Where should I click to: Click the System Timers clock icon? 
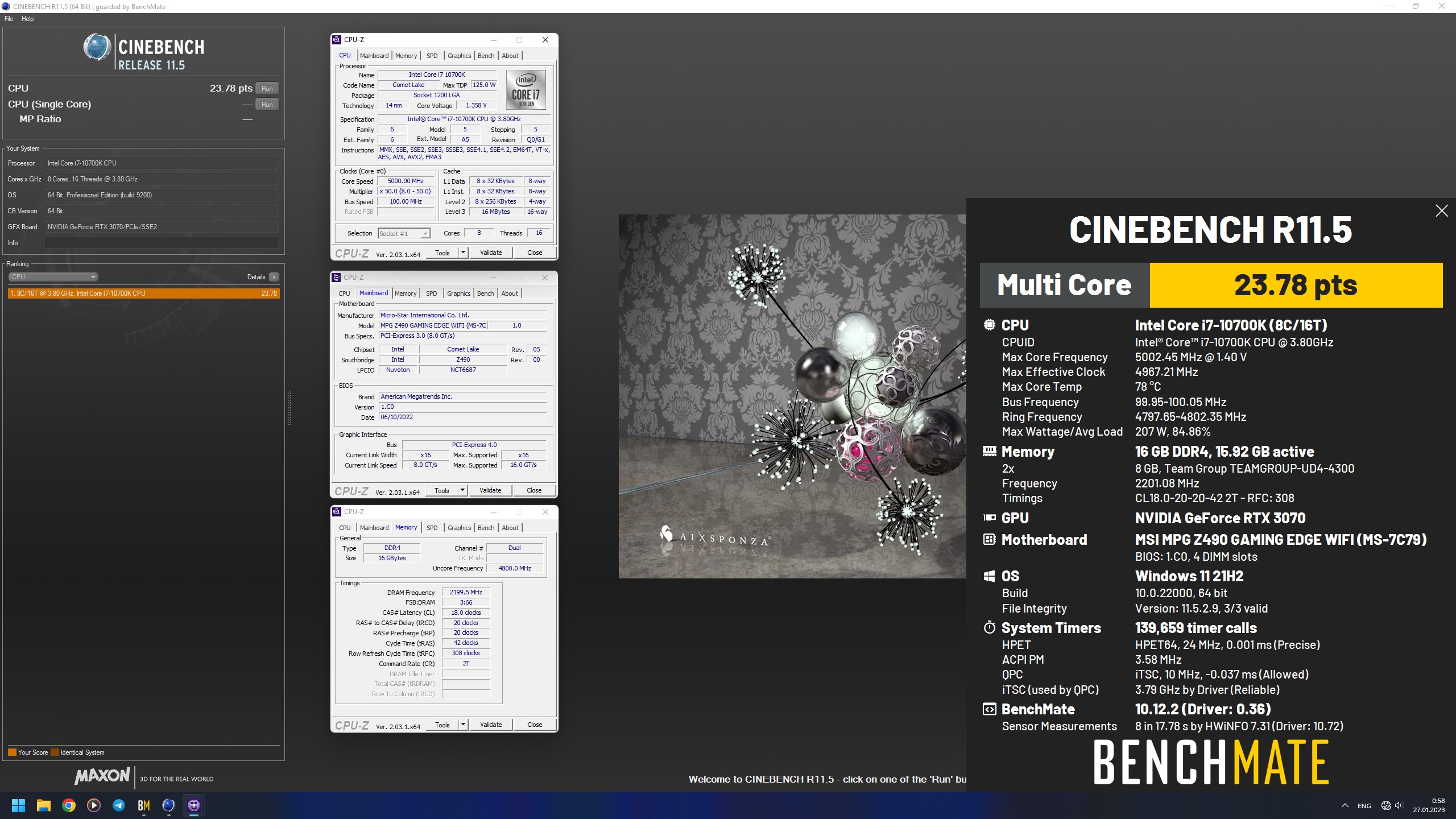[x=990, y=628]
